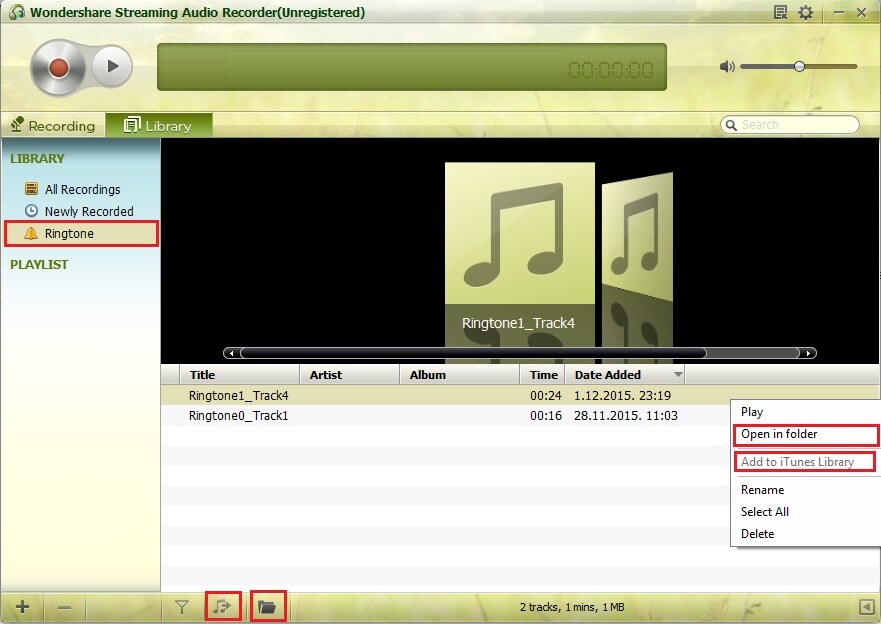Click the 1.12.2015. 23:19 date cell
This screenshot has height=624, width=881.
(622, 395)
